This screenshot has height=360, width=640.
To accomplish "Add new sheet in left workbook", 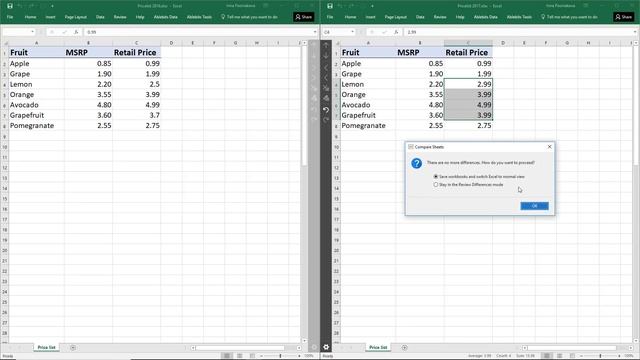I will 73,348.
